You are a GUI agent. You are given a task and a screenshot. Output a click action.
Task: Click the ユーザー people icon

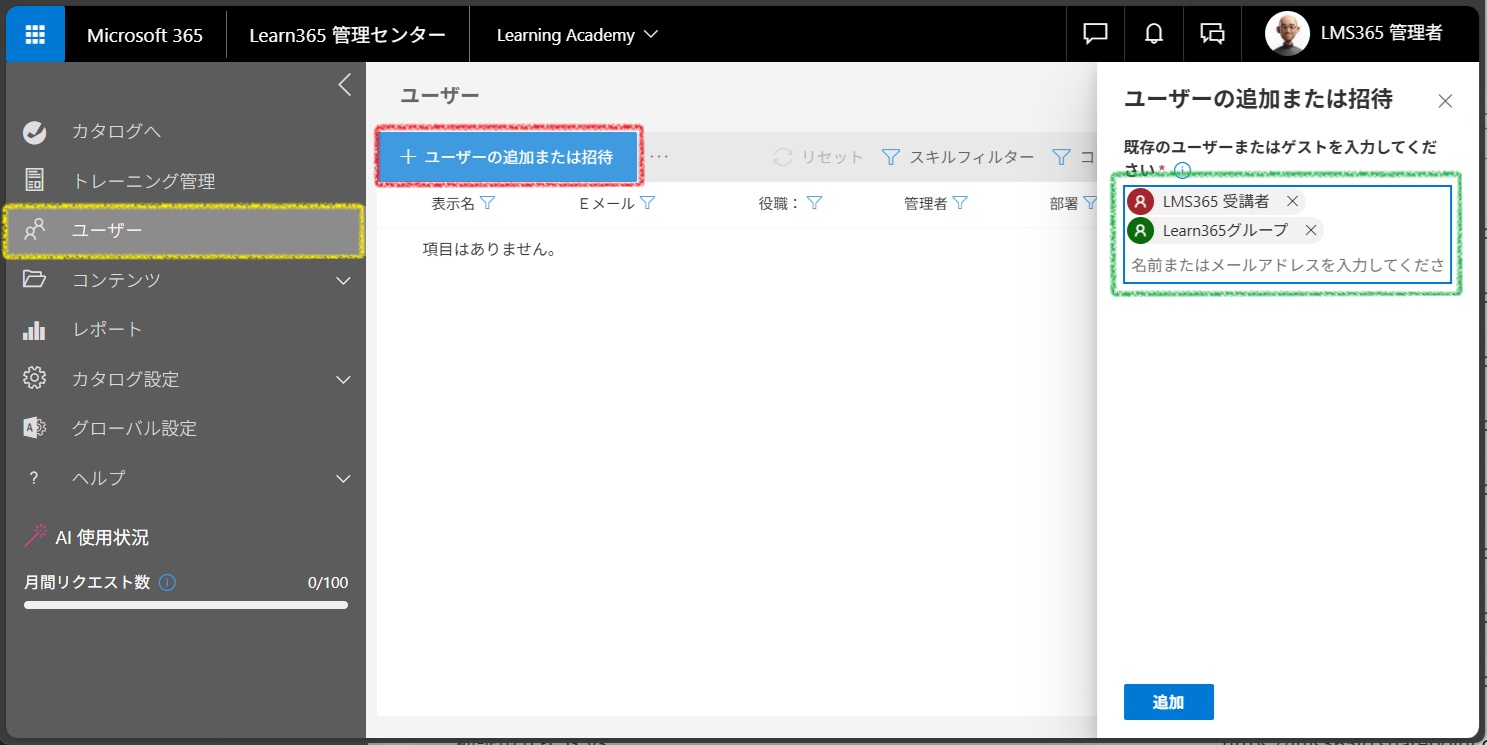click(x=34, y=231)
